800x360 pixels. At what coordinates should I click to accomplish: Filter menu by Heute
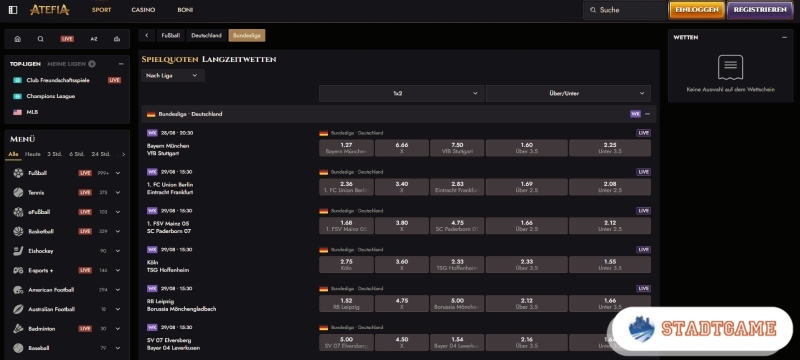[33, 154]
